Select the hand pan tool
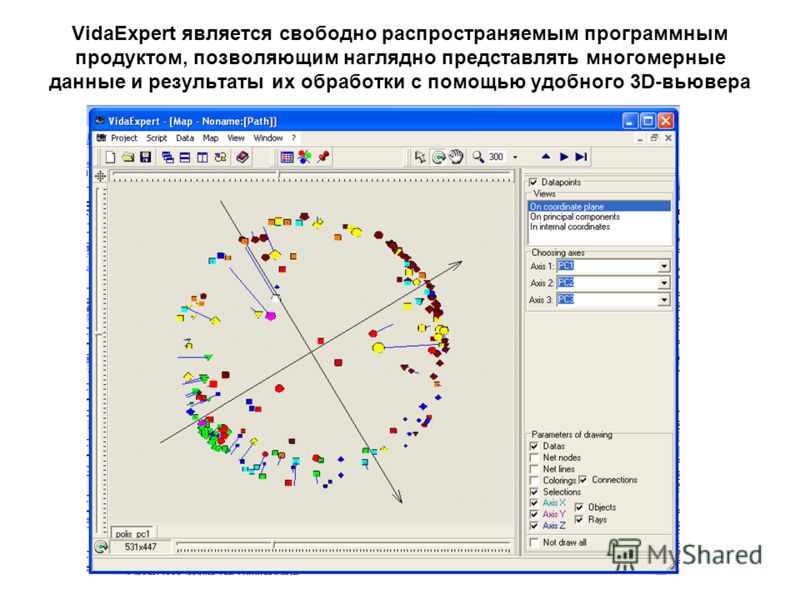 [456, 157]
